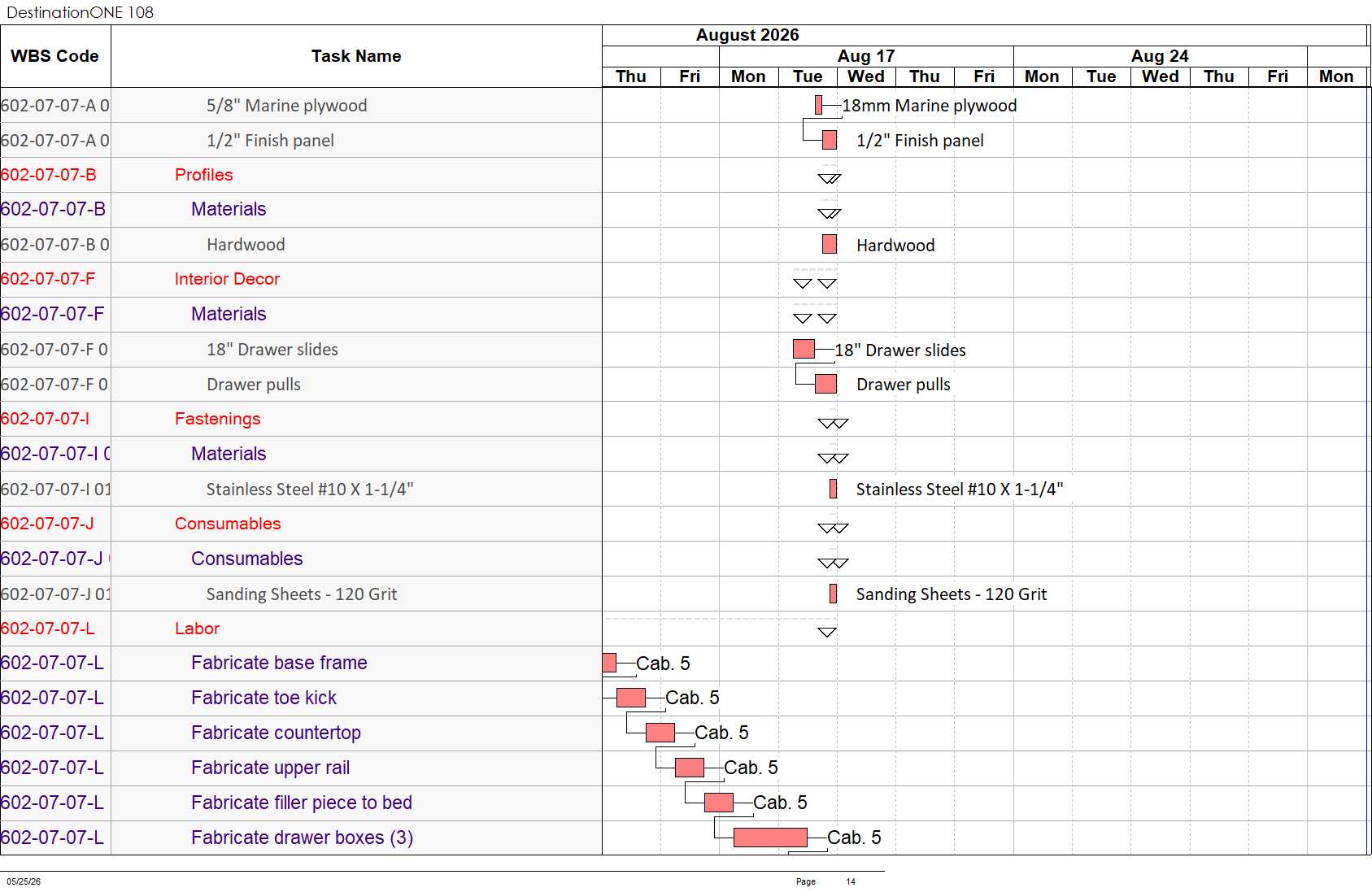
Task: Click the summary marker in the Fastenings row
Action: 833,423
